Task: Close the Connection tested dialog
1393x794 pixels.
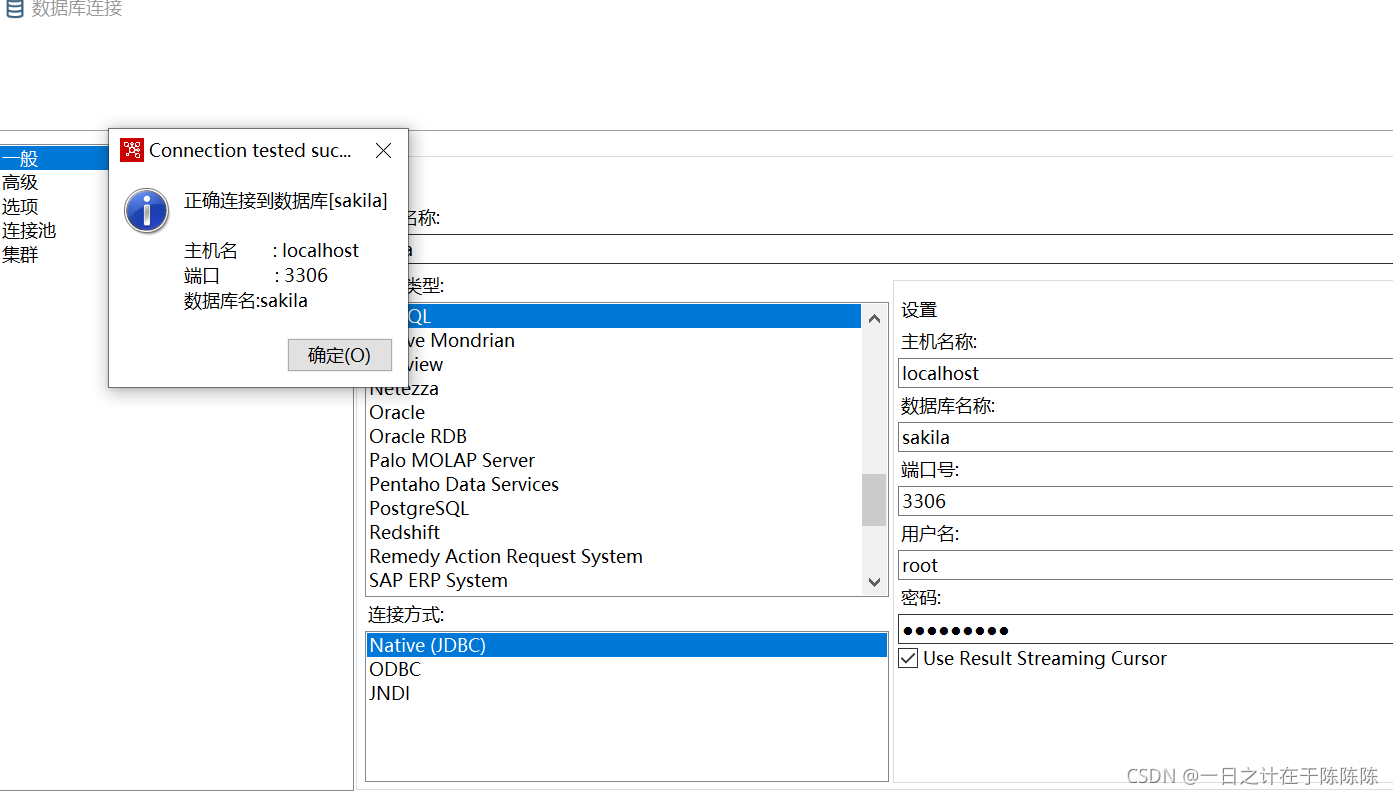Action: (383, 151)
